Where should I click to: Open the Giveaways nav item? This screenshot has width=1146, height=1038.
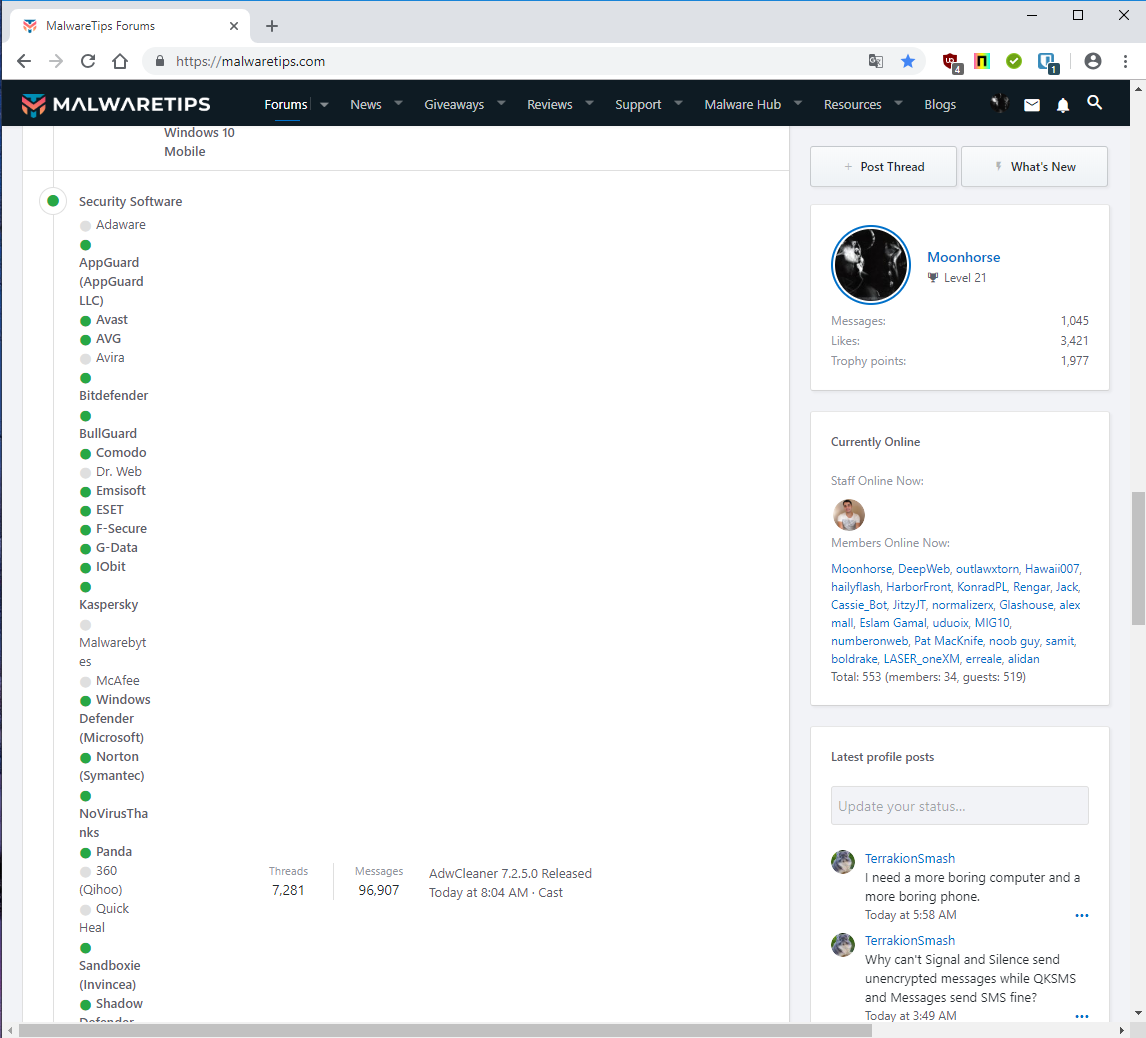tap(454, 105)
